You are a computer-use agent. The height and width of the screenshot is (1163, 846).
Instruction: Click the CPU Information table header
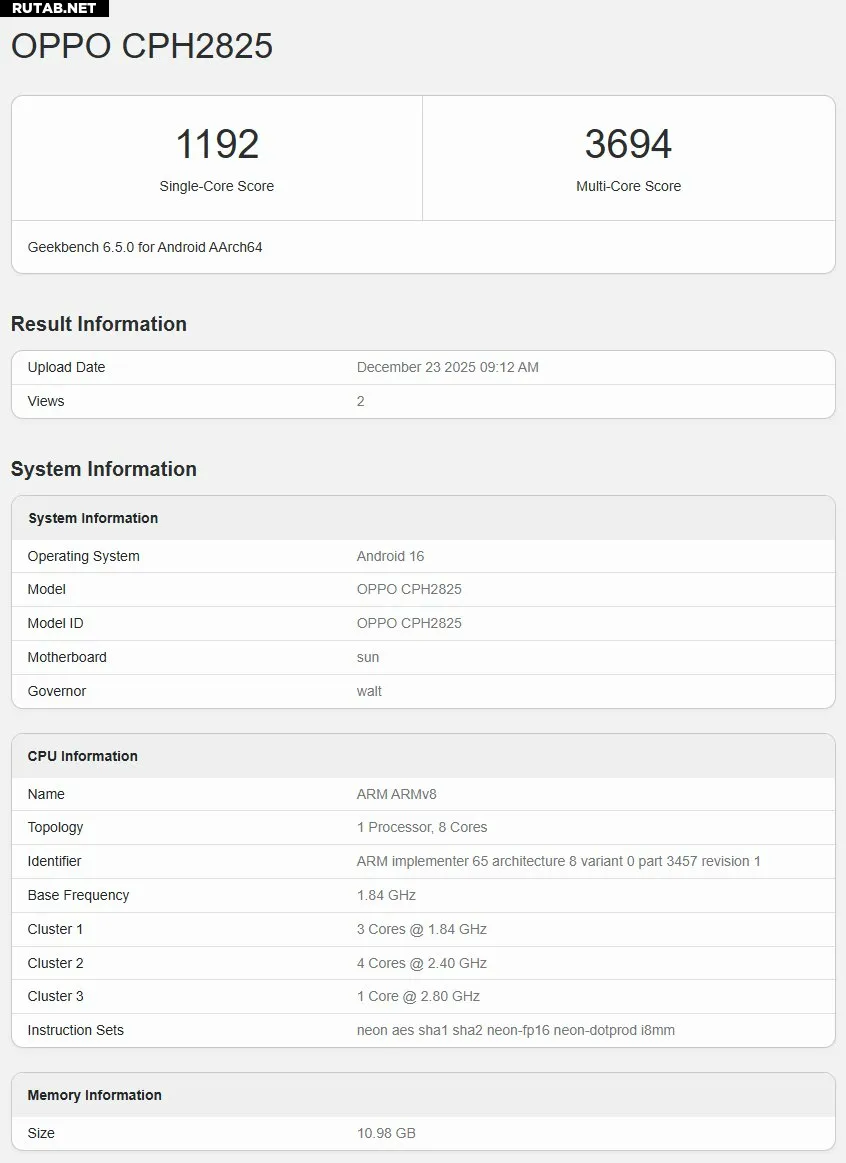(83, 756)
